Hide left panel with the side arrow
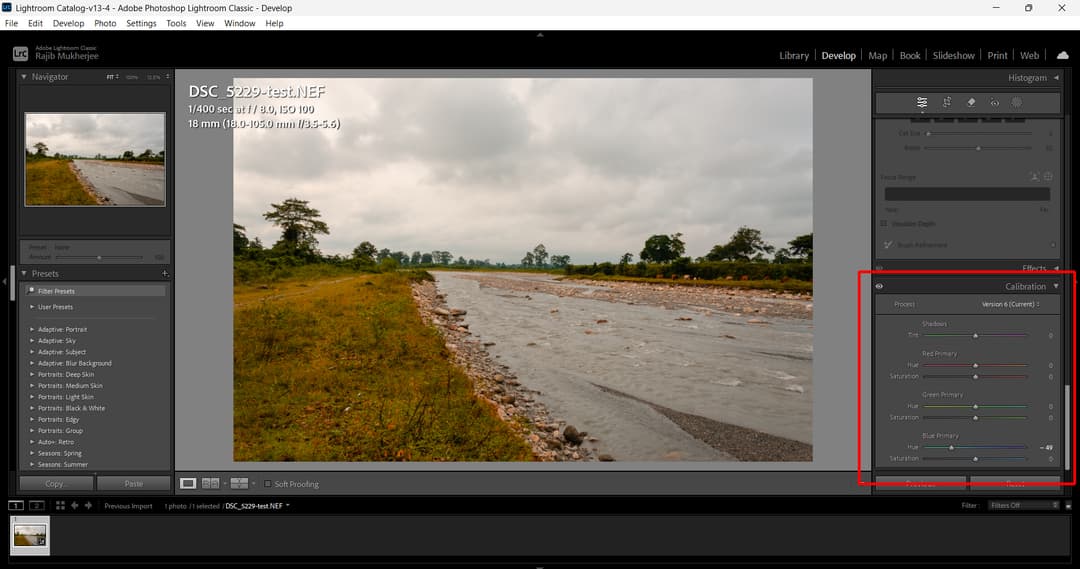Screen dimensions: 1080x569 pyautogui.click(x=5, y=282)
